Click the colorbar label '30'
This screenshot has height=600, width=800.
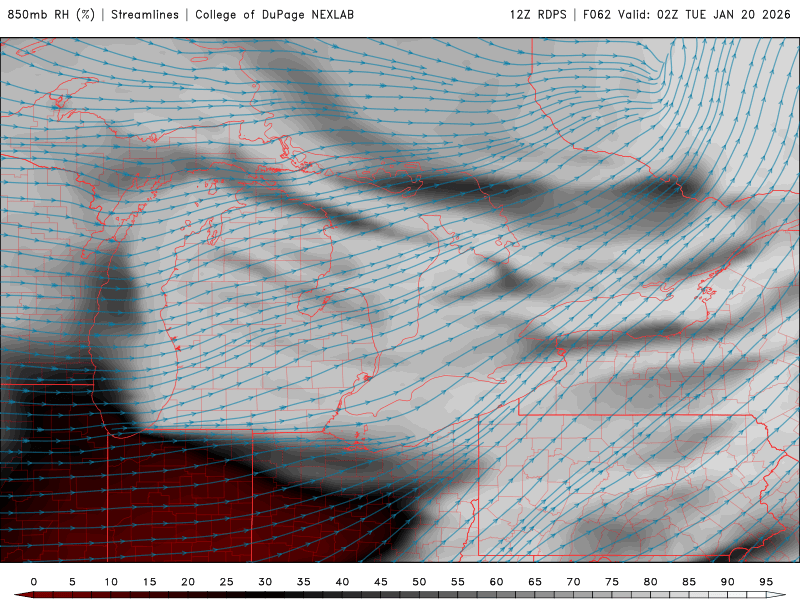click(x=265, y=582)
